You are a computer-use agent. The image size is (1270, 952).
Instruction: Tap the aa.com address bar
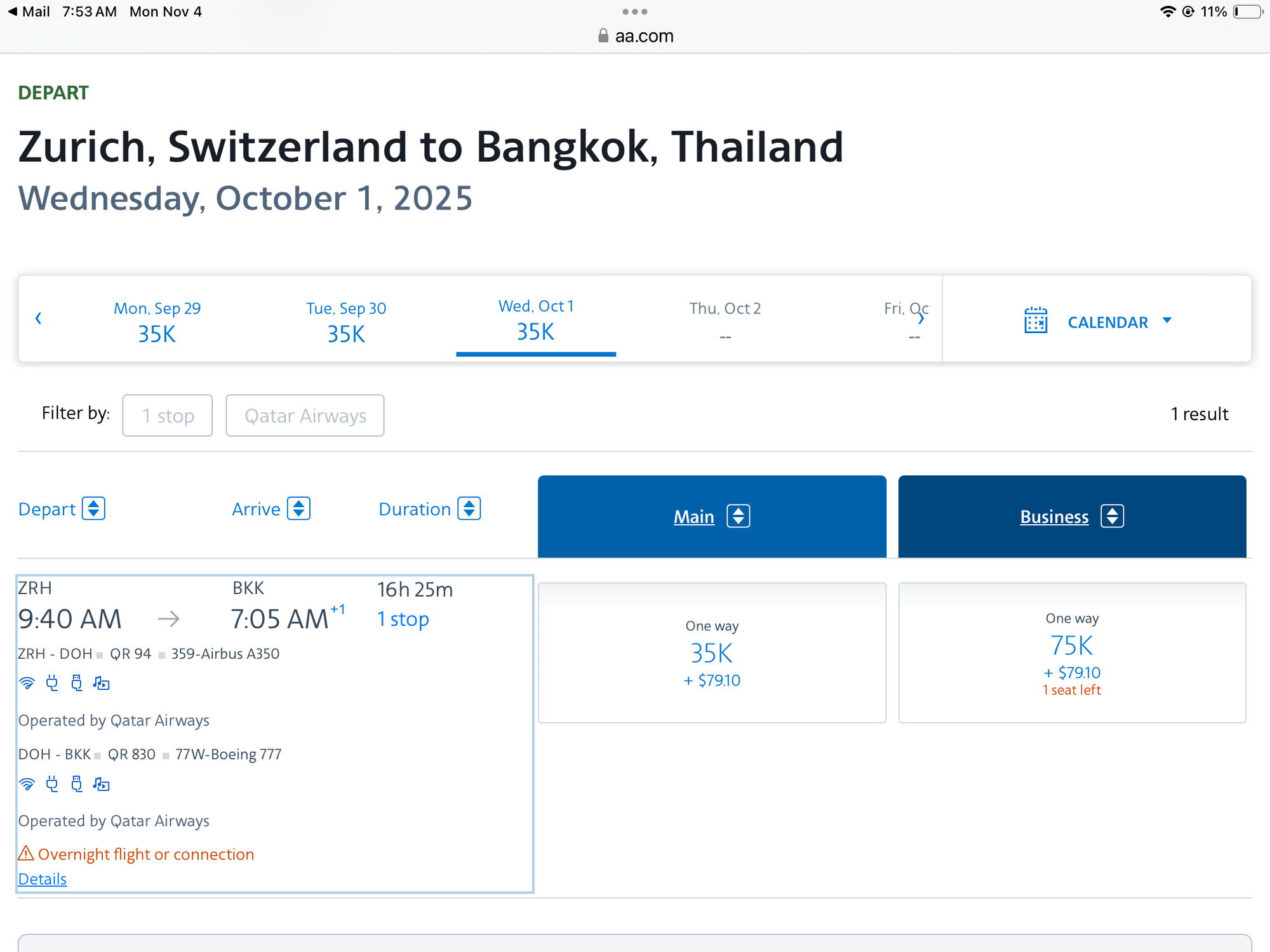635,36
